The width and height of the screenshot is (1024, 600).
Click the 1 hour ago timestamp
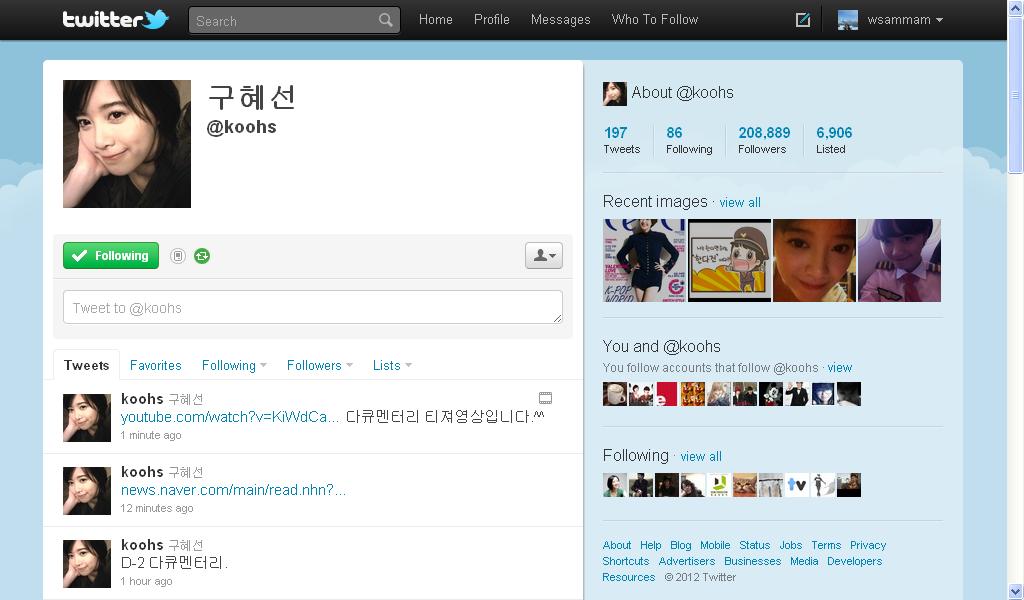point(146,582)
